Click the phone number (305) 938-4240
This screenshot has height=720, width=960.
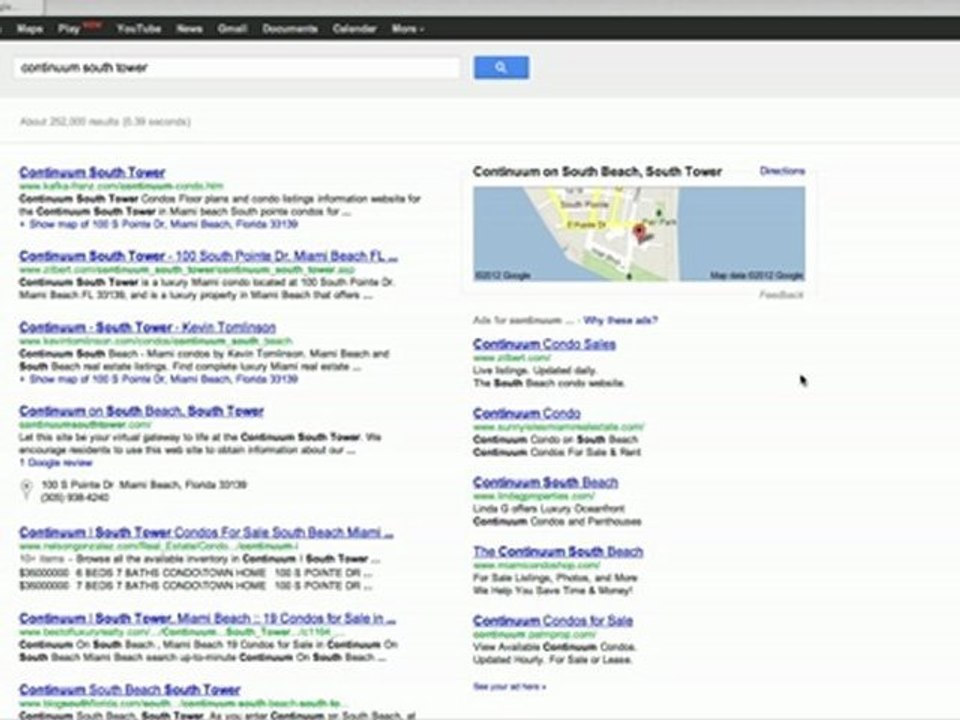tap(75, 497)
